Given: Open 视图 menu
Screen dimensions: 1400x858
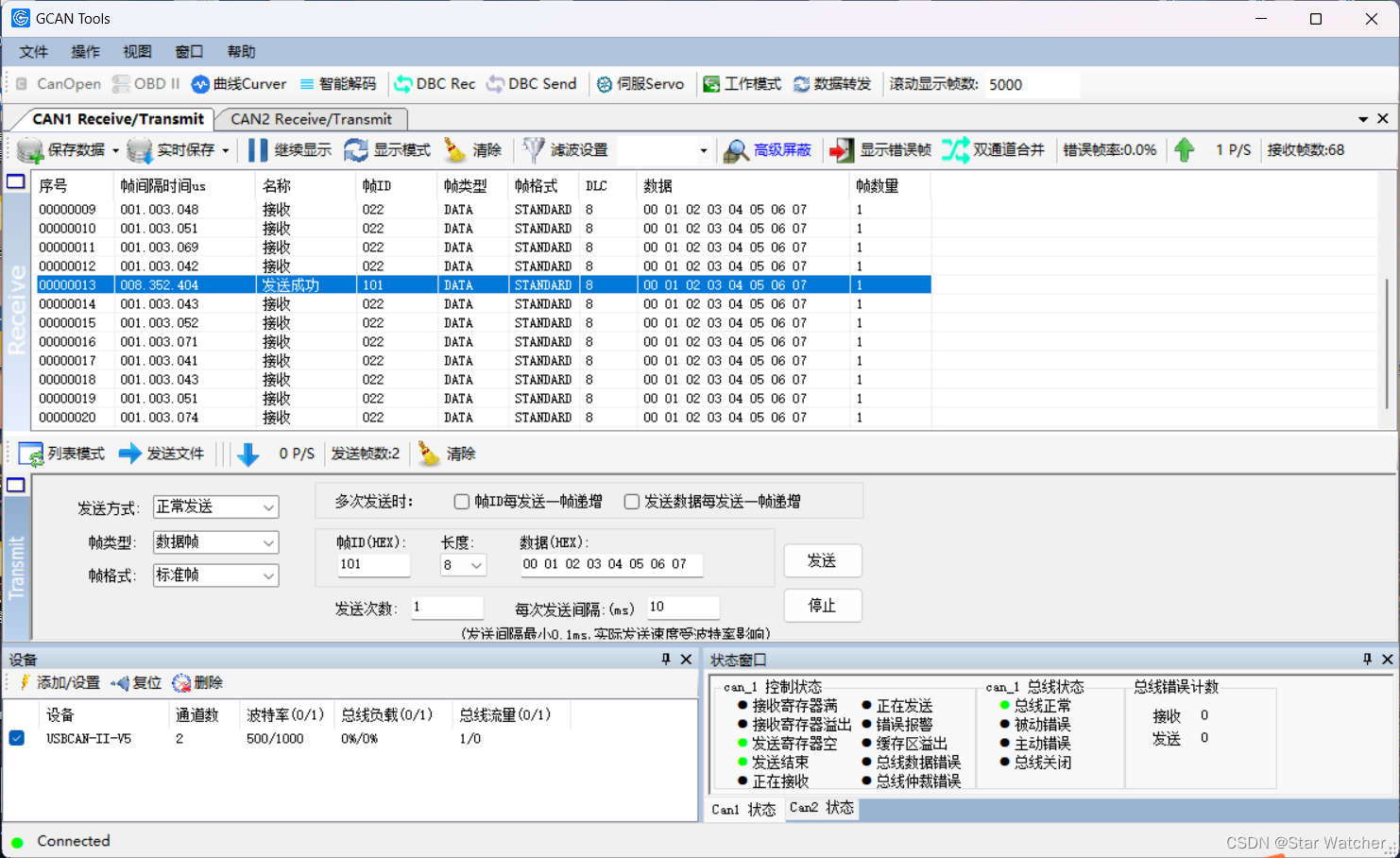Looking at the screenshot, I should pyautogui.click(x=137, y=52).
